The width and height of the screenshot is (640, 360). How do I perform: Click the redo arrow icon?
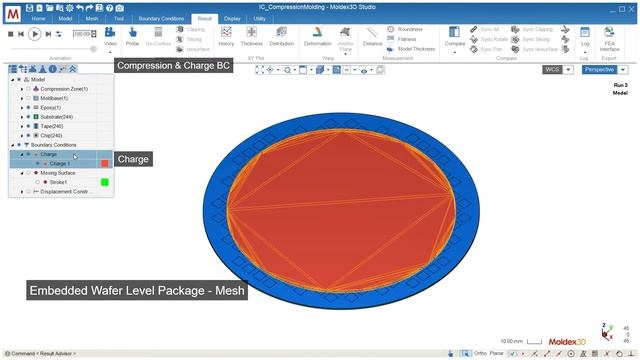[x=89, y=8]
